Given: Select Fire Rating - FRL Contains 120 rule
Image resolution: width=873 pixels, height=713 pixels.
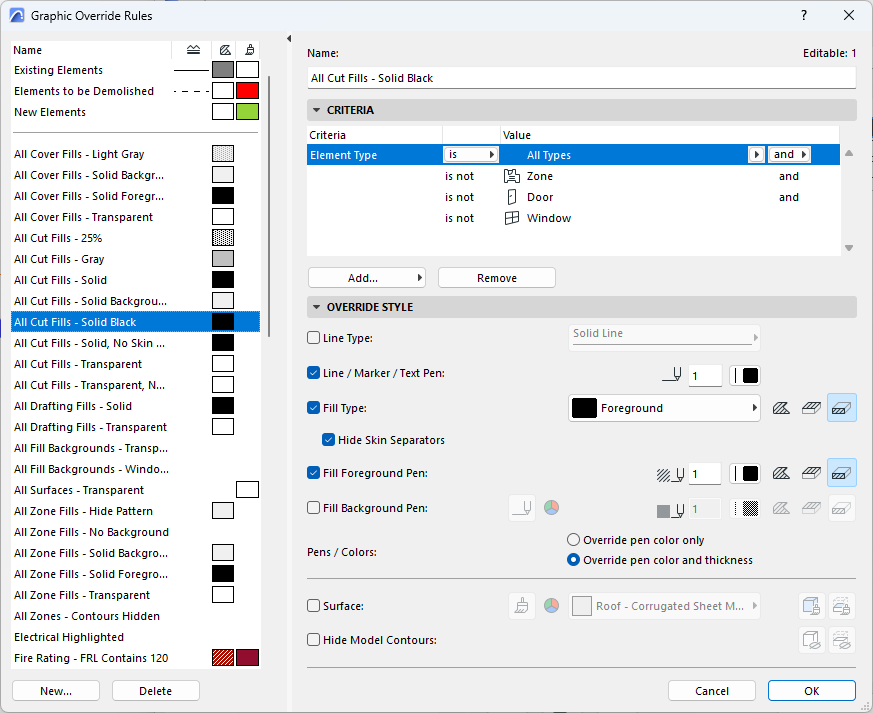Looking at the screenshot, I should pyautogui.click(x=91, y=658).
